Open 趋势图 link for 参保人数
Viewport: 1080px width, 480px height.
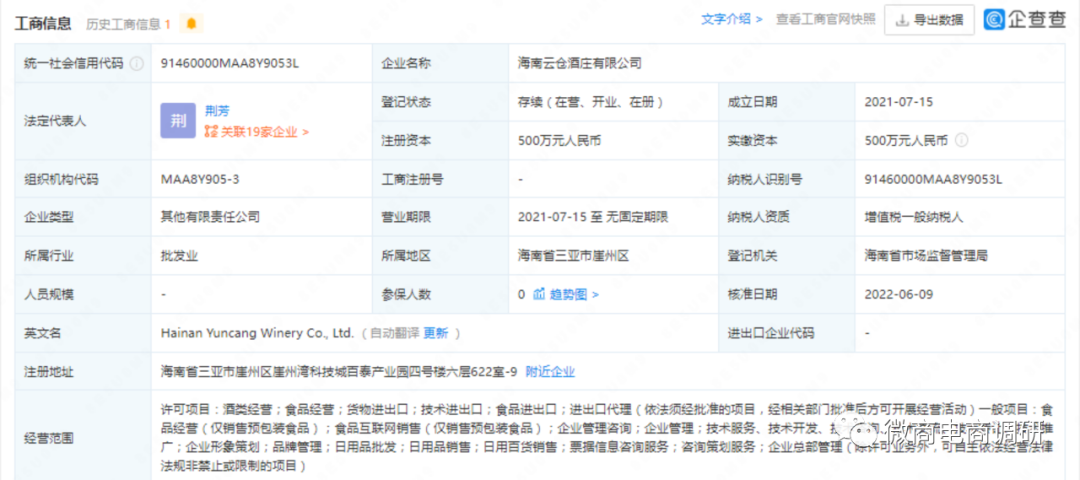click(574, 295)
